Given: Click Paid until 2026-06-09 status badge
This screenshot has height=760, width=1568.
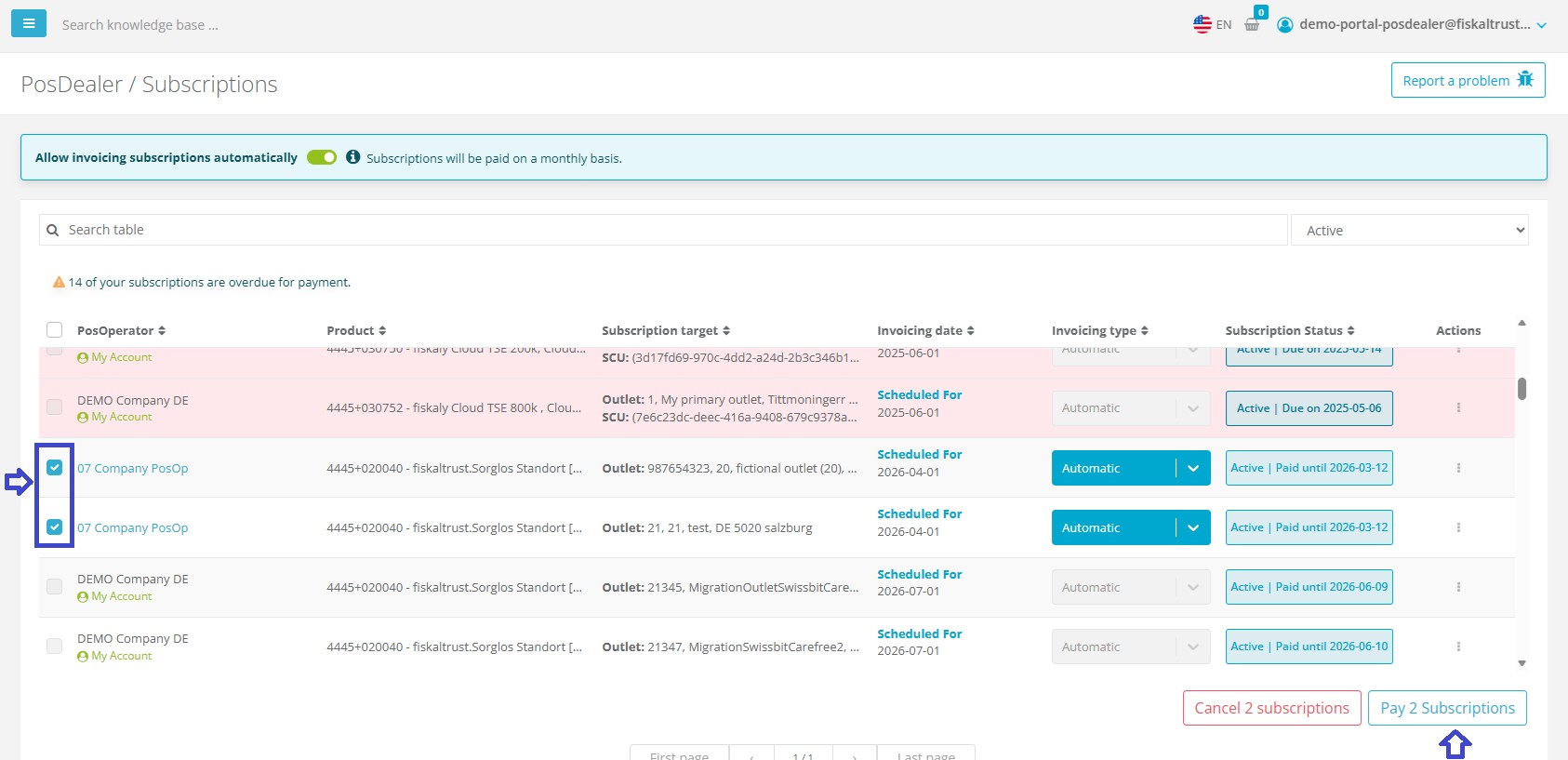Looking at the screenshot, I should coord(1309,587).
